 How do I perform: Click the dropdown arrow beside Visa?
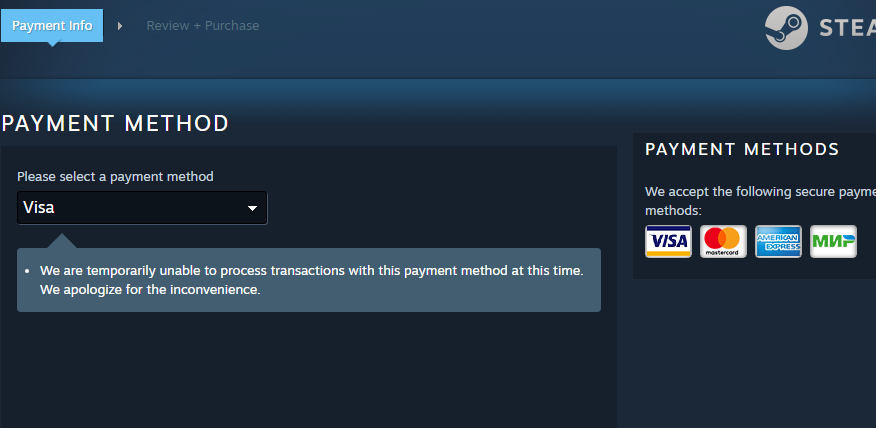252,208
